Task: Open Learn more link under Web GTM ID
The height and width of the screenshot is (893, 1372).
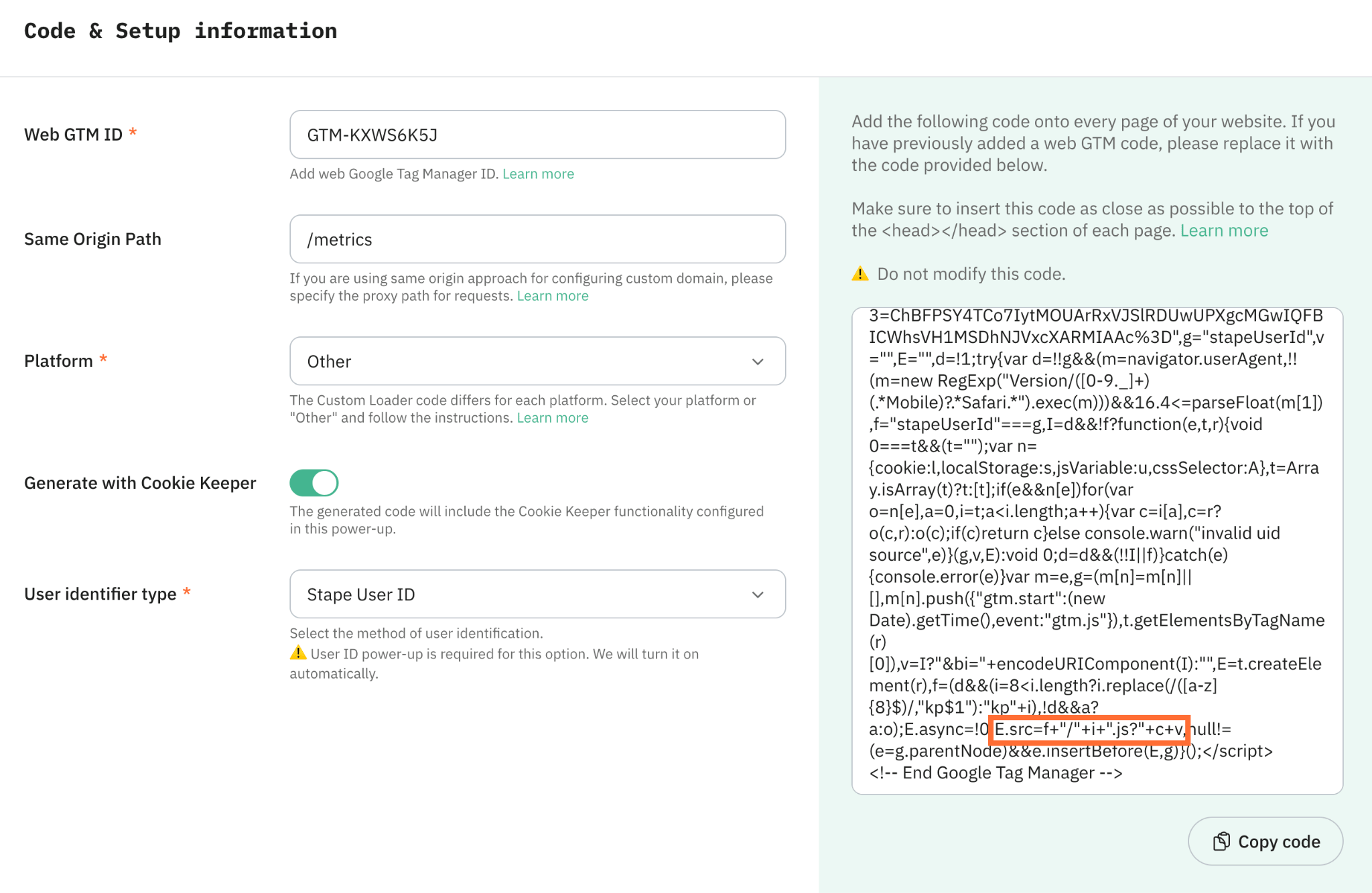Action: 538,174
